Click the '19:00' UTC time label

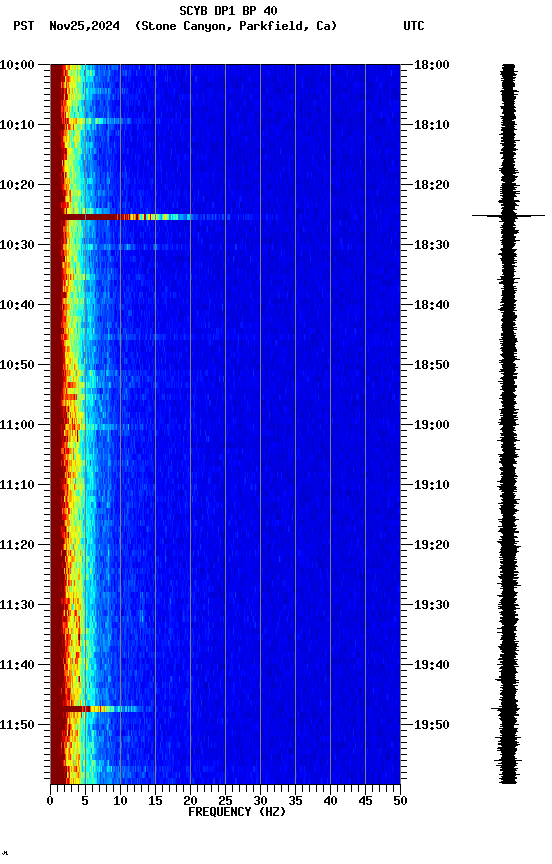tap(432, 425)
